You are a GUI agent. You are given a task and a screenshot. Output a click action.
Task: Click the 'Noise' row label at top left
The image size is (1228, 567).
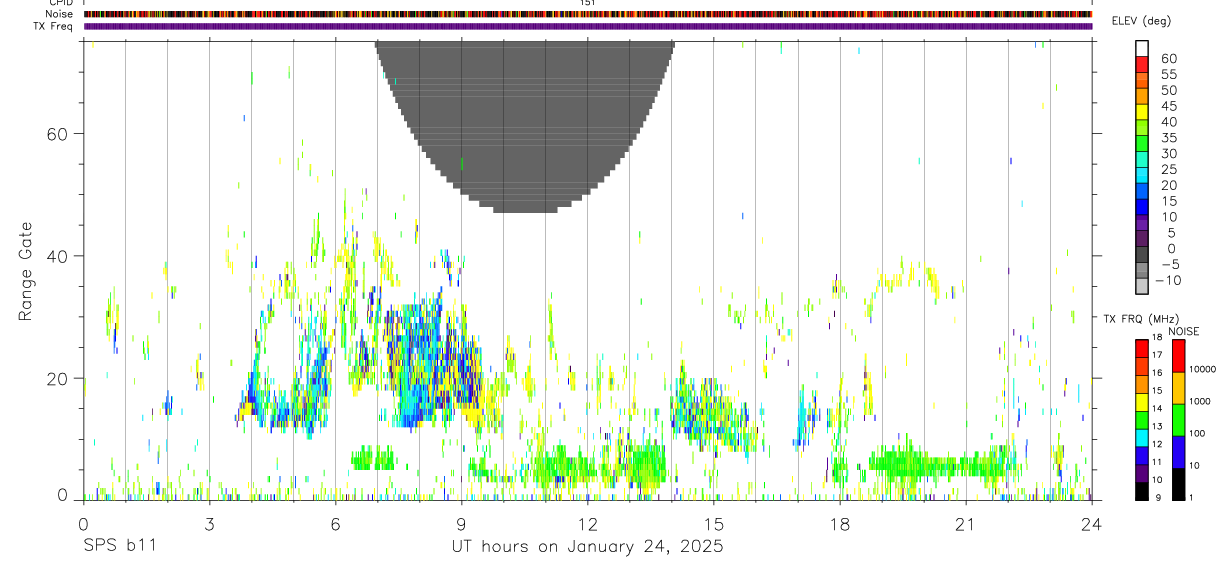(59, 14)
